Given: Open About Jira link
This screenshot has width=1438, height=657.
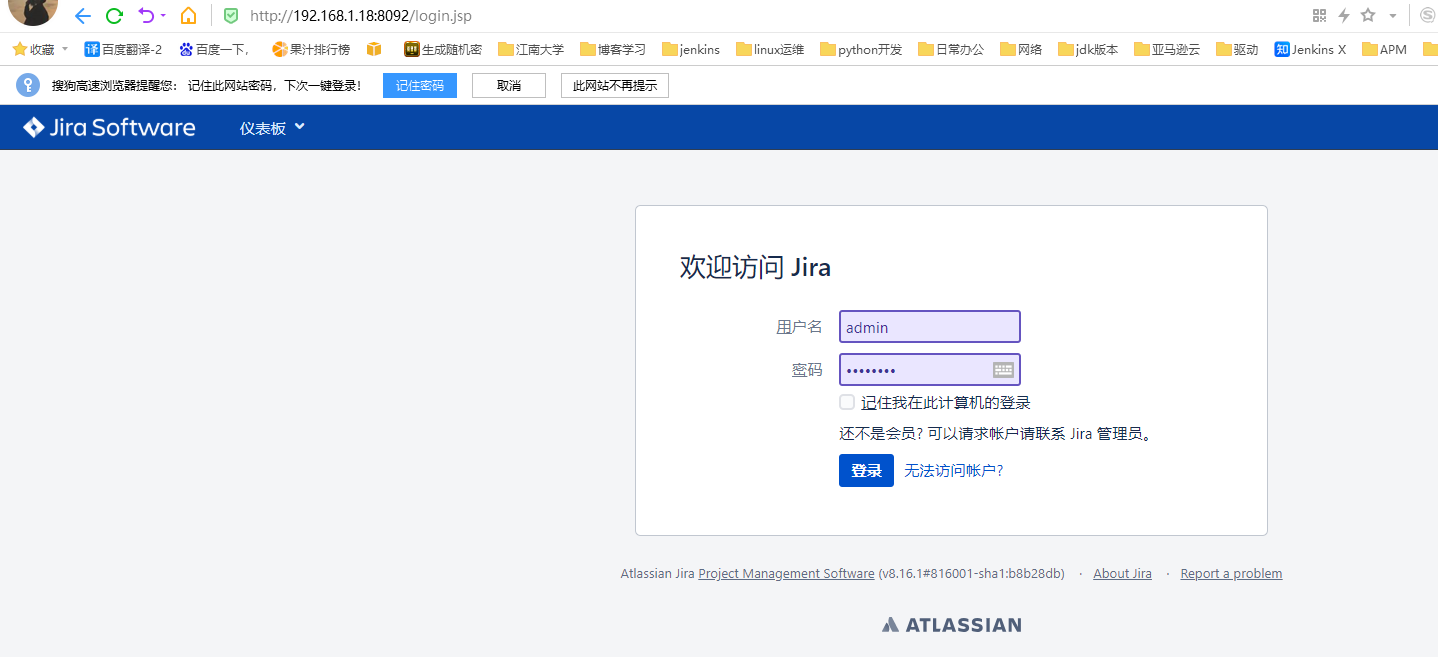Looking at the screenshot, I should (x=1122, y=574).
